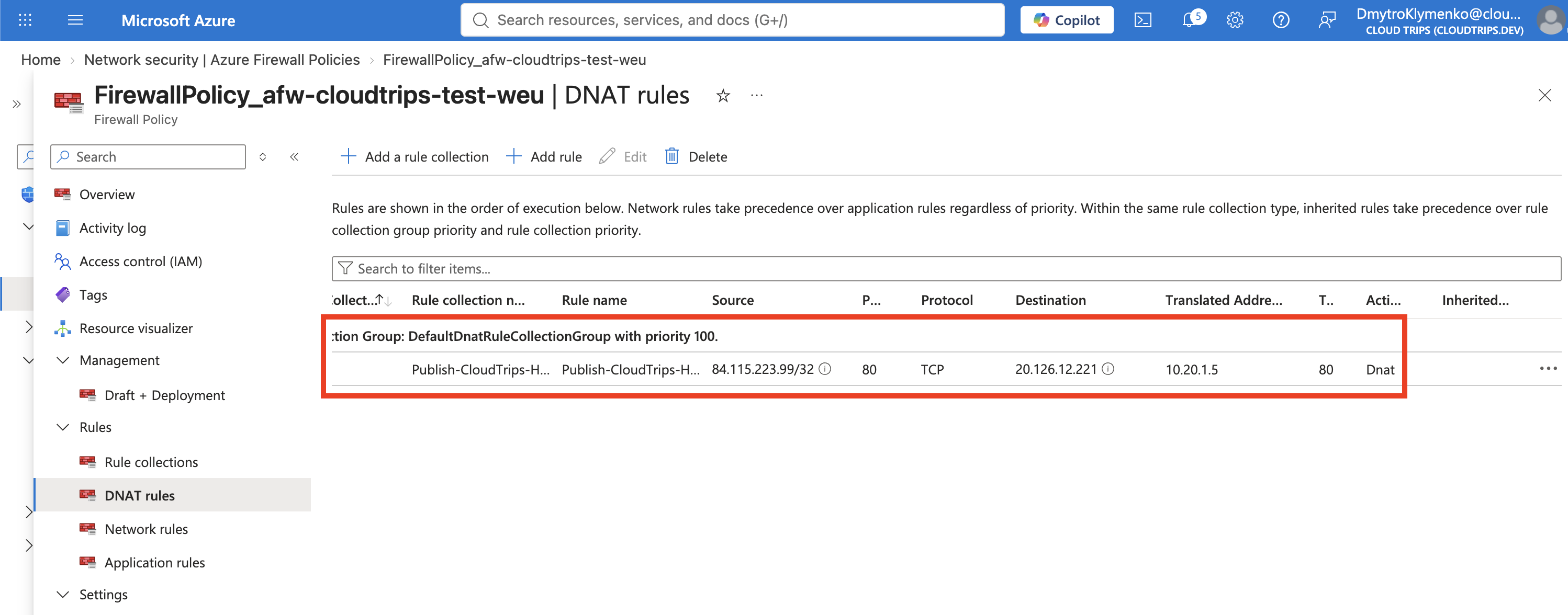
Task: Focus the global Azure search bar
Action: click(x=732, y=20)
